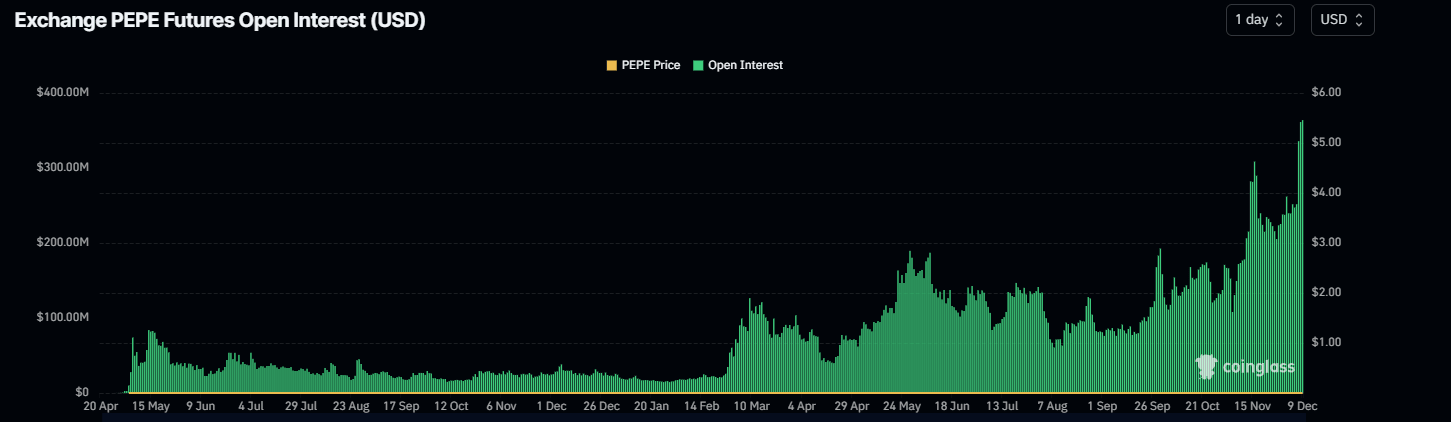This screenshot has width=1451, height=422.
Task: Click the up-down chevron beside USD
Action: 1360,20
